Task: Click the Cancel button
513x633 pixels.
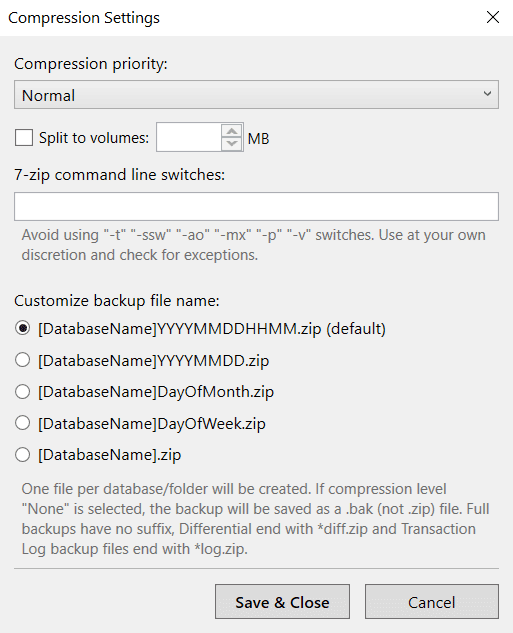Action: (432, 602)
